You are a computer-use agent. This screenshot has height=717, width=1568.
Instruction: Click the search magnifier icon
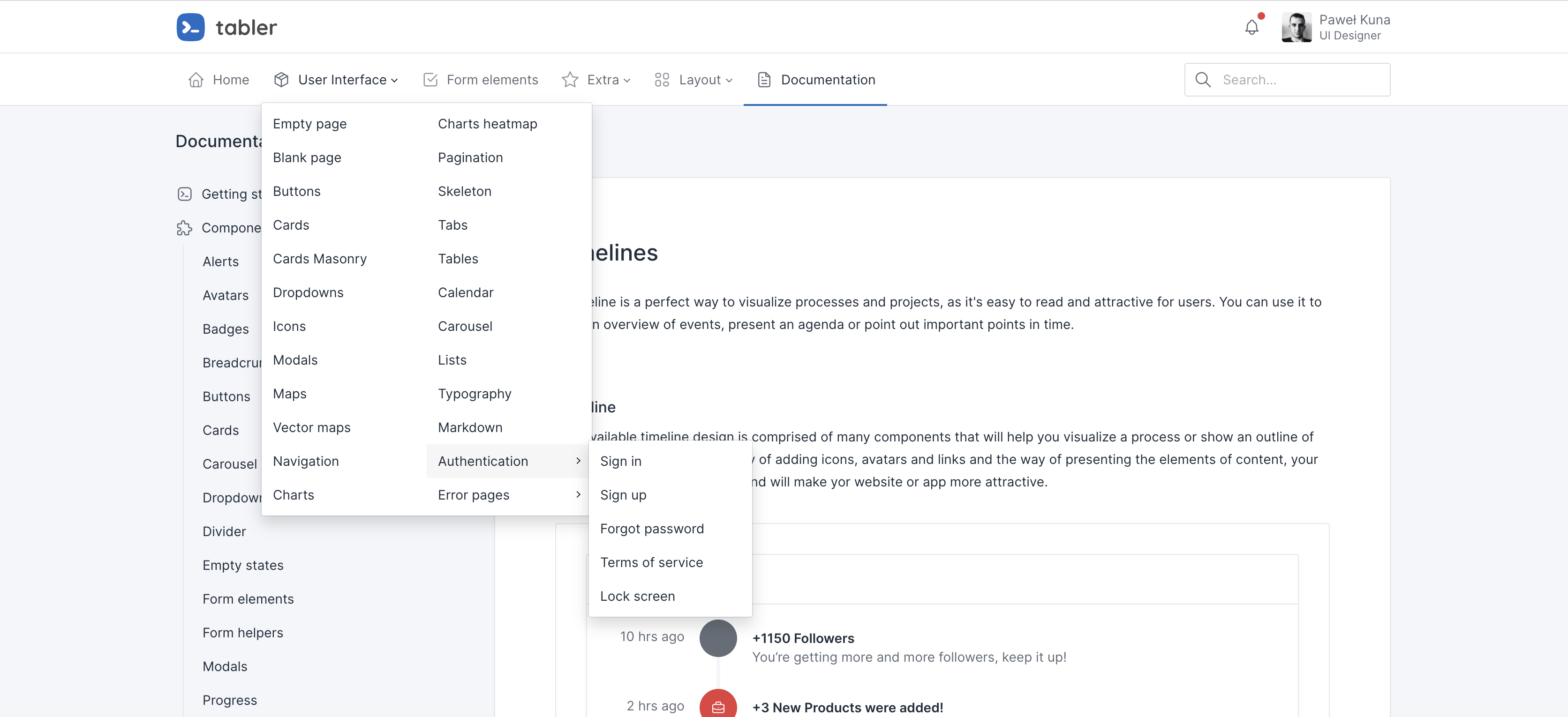click(x=1203, y=80)
